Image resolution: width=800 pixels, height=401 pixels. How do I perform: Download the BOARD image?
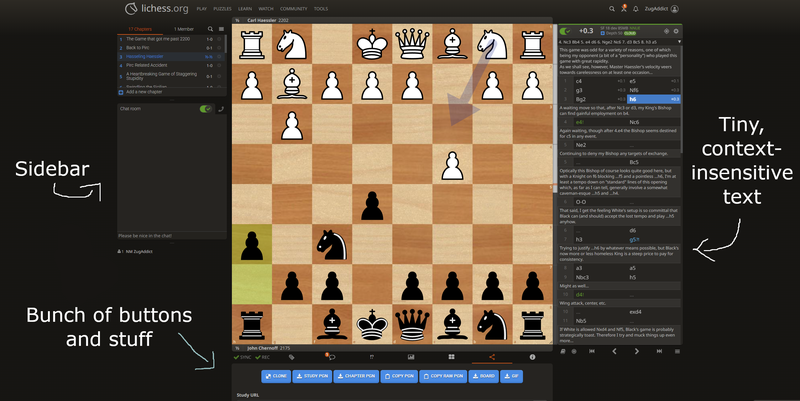[484, 376]
